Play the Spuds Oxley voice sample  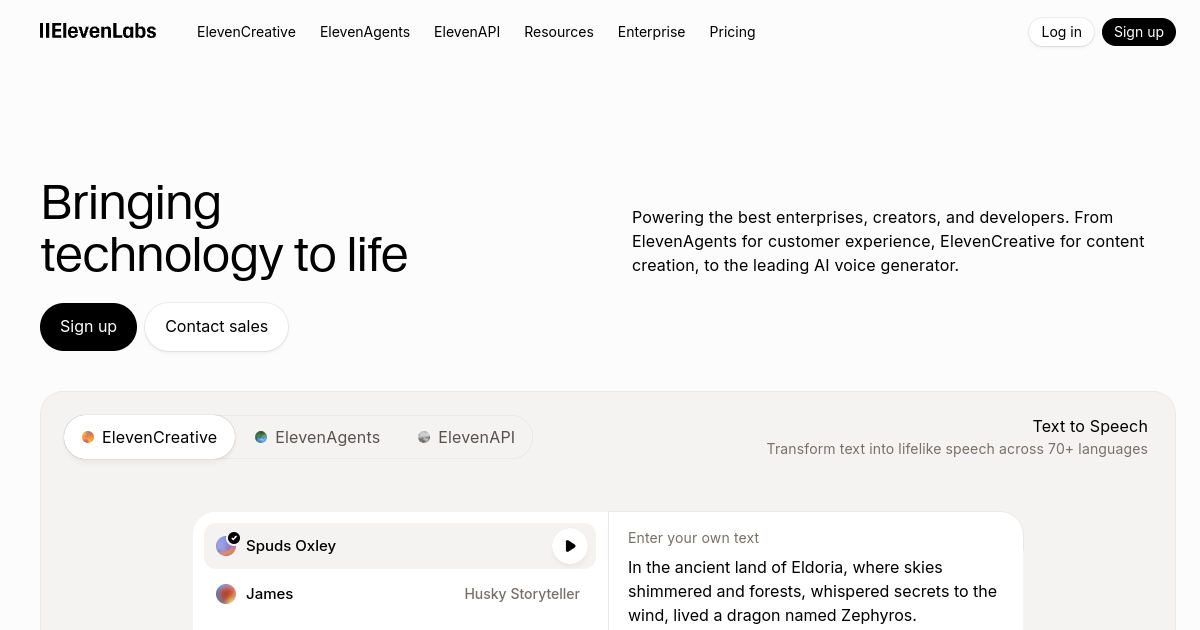570,546
